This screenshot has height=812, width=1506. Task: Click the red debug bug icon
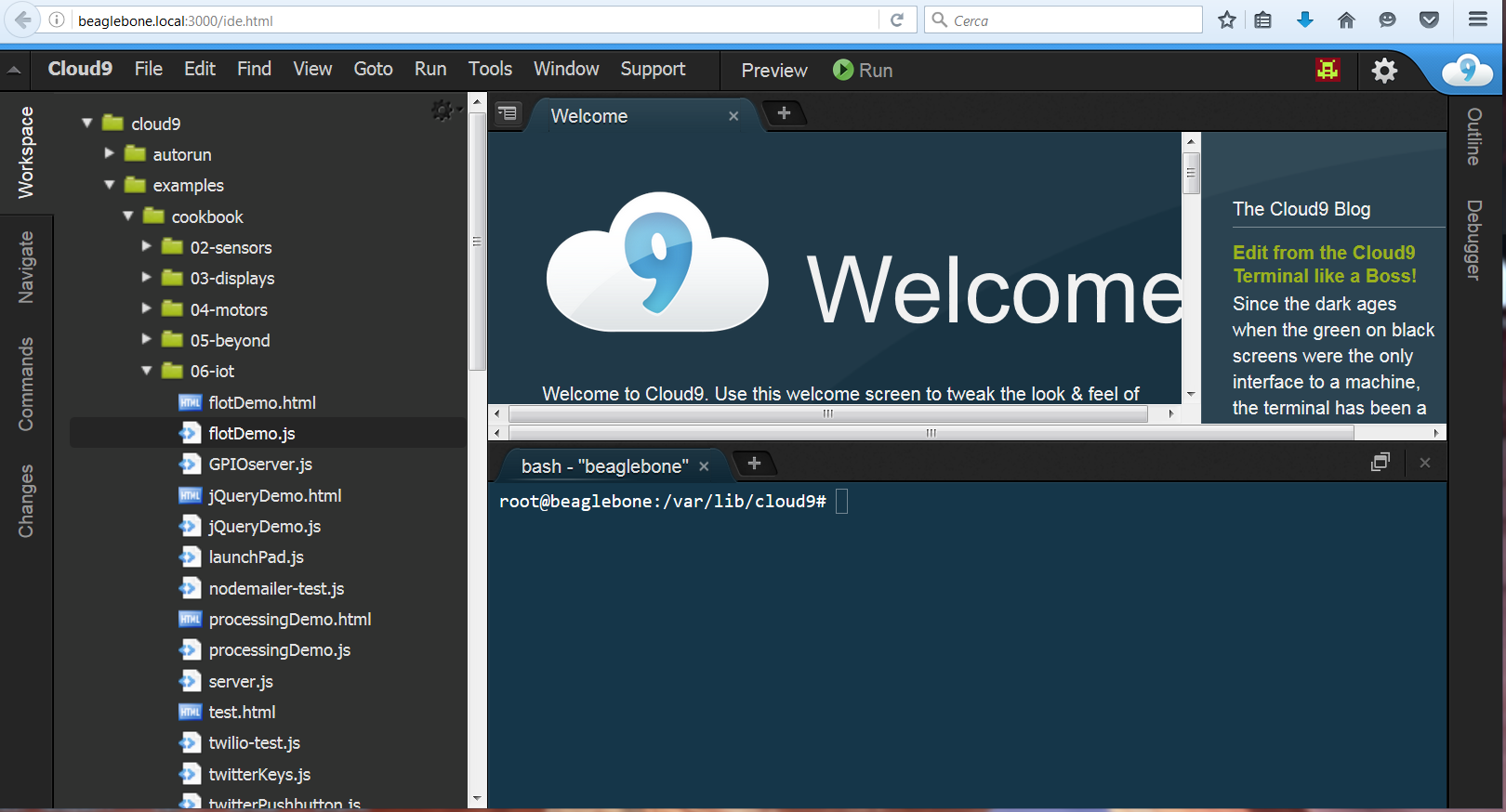[1328, 70]
